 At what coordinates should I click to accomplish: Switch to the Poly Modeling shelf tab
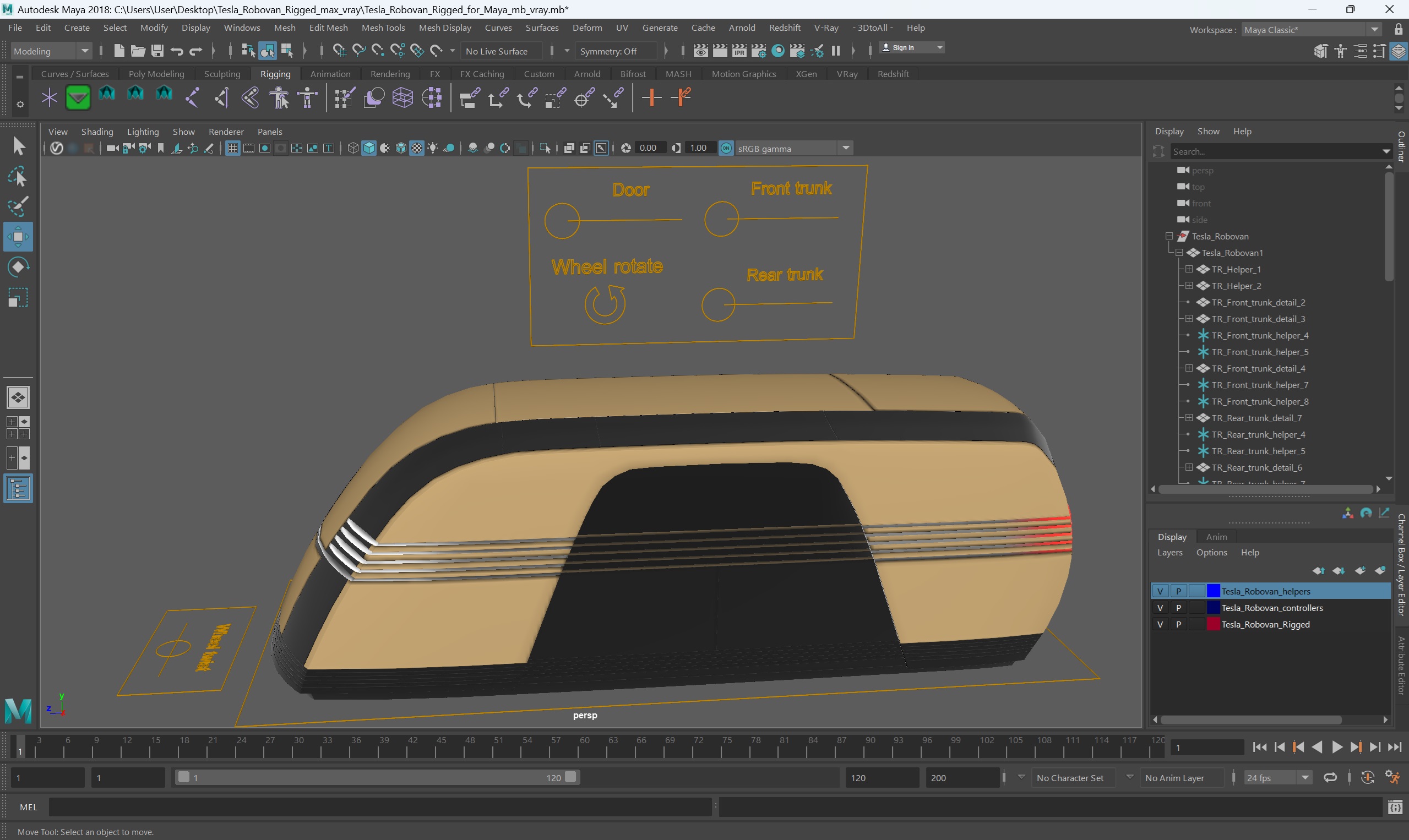[x=156, y=74]
